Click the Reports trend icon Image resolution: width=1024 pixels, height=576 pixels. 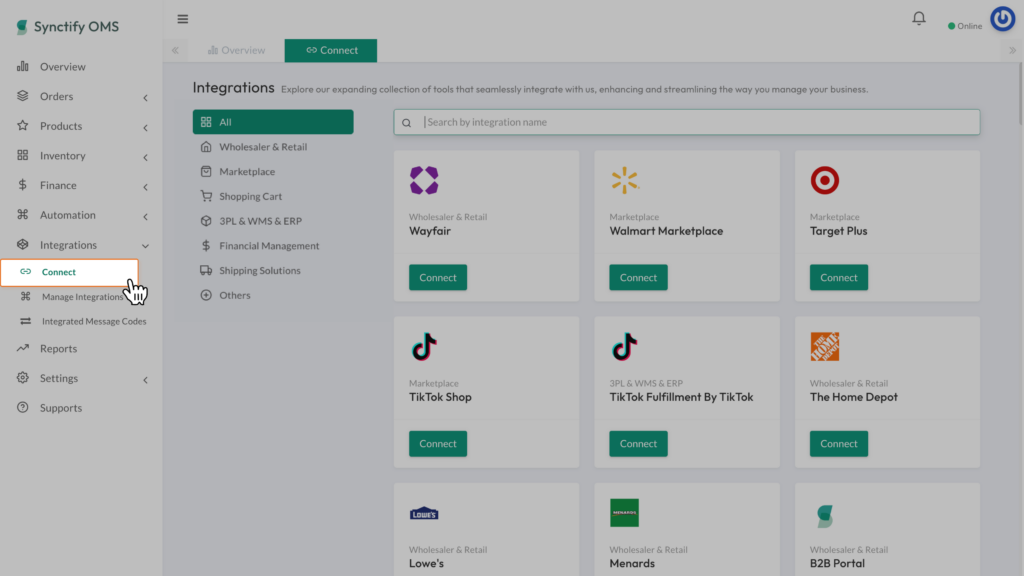click(x=23, y=348)
